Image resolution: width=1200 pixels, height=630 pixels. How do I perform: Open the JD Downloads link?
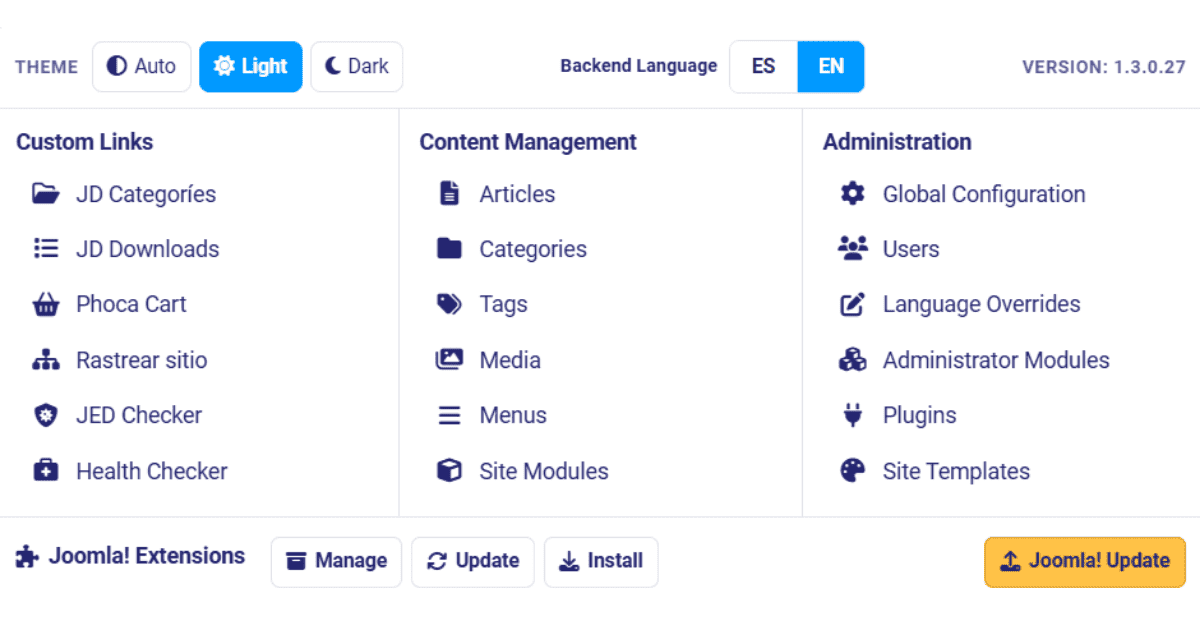(x=148, y=249)
